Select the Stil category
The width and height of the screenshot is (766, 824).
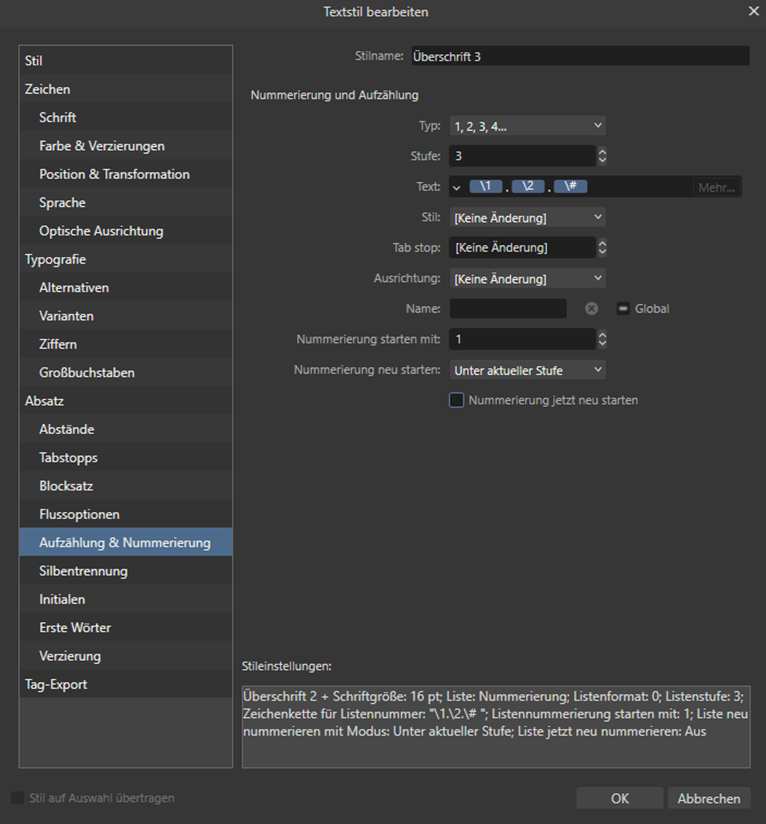point(126,60)
